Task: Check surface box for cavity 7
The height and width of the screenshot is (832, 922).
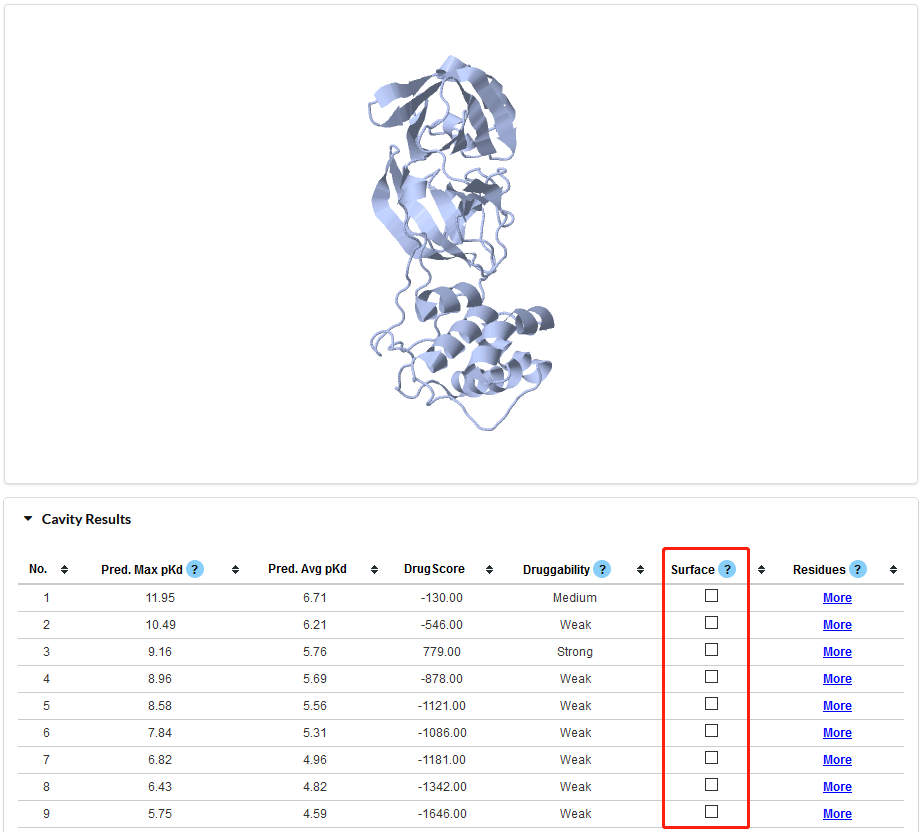Action: [711, 758]
